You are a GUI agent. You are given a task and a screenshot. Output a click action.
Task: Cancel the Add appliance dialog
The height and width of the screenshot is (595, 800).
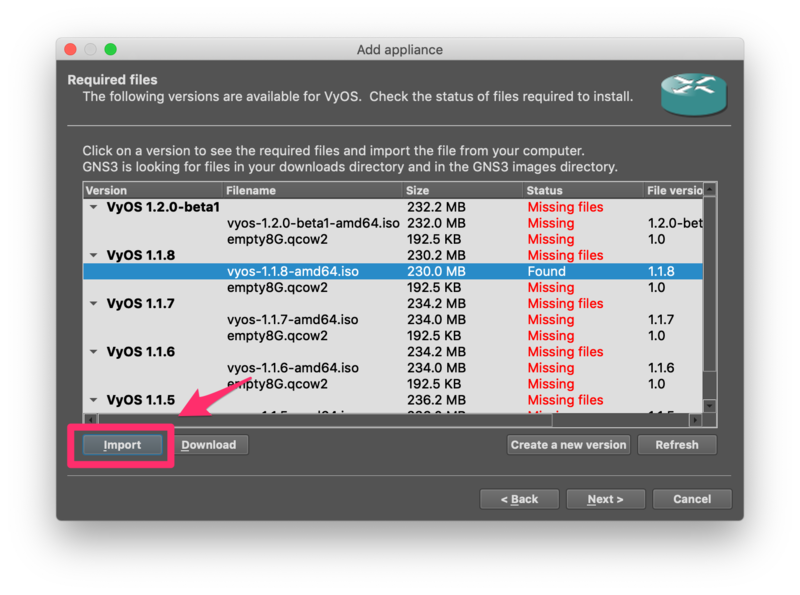pyautogui.click(x=692, y=499)
